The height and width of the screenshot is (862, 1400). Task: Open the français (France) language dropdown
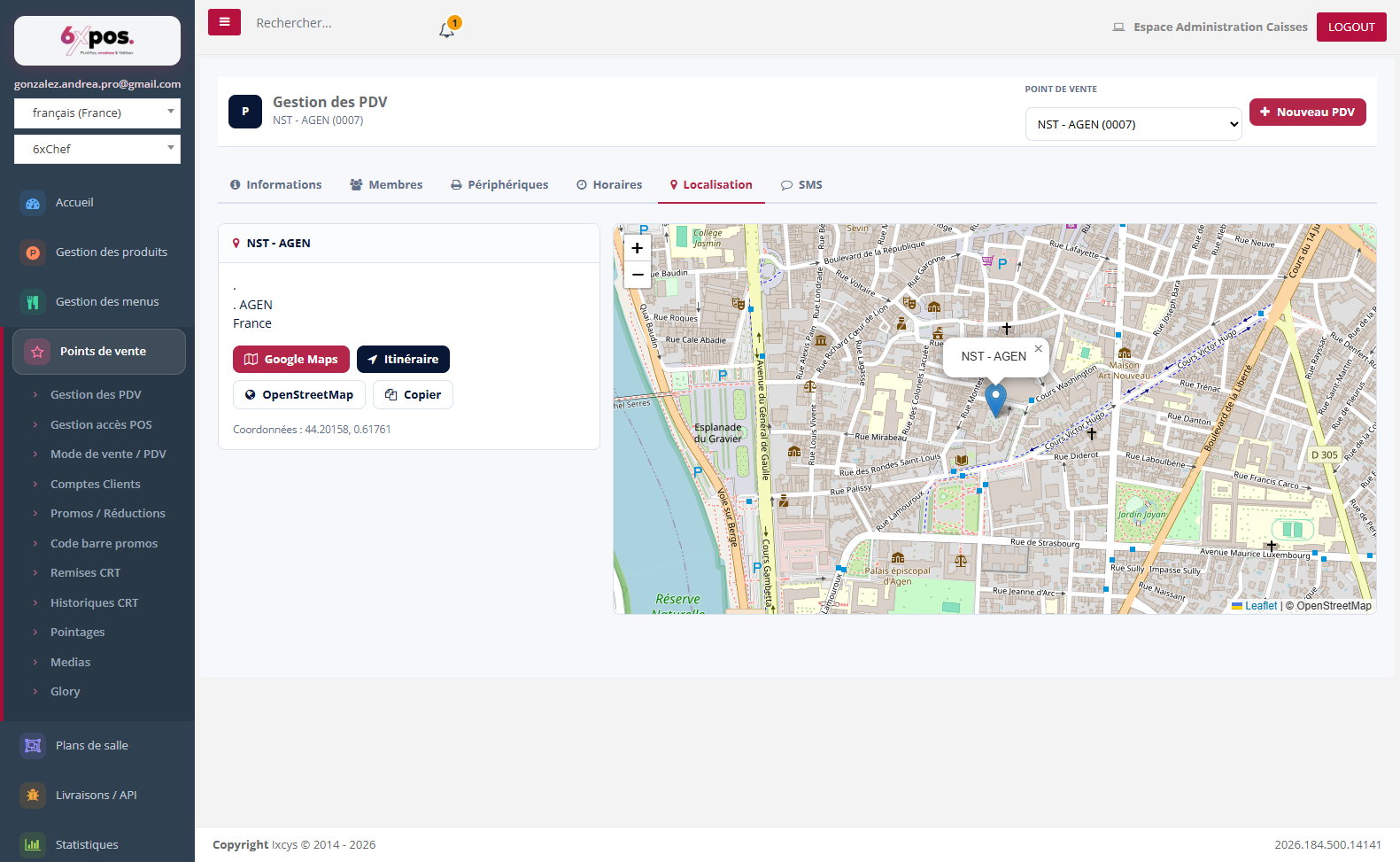tap(97, 113)
